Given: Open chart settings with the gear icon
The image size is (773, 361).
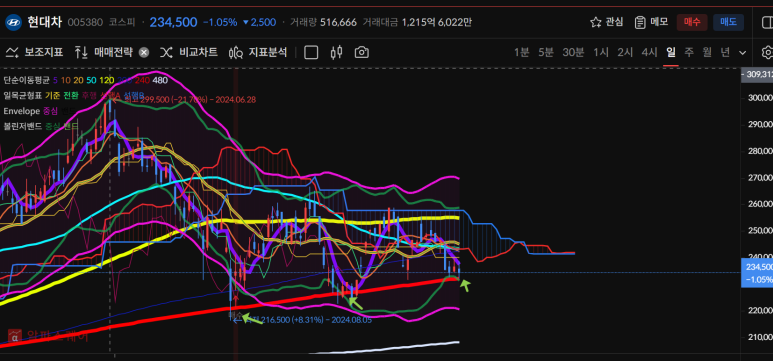Looking at the screenshot, I should [767, 52].
